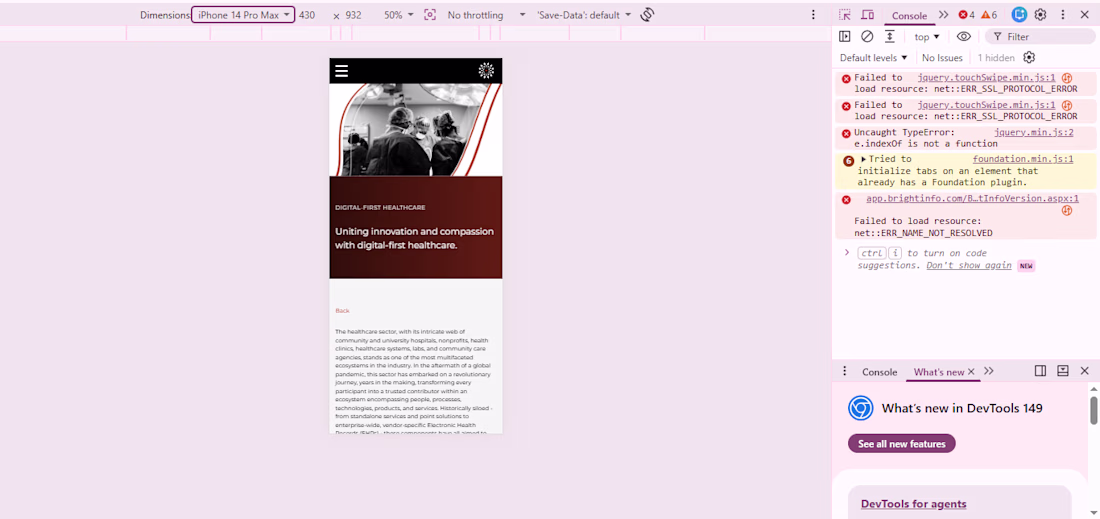Open the hamburger menu on the mobile page
Viewport: 1100px width, 519px height.
[342, 70]
